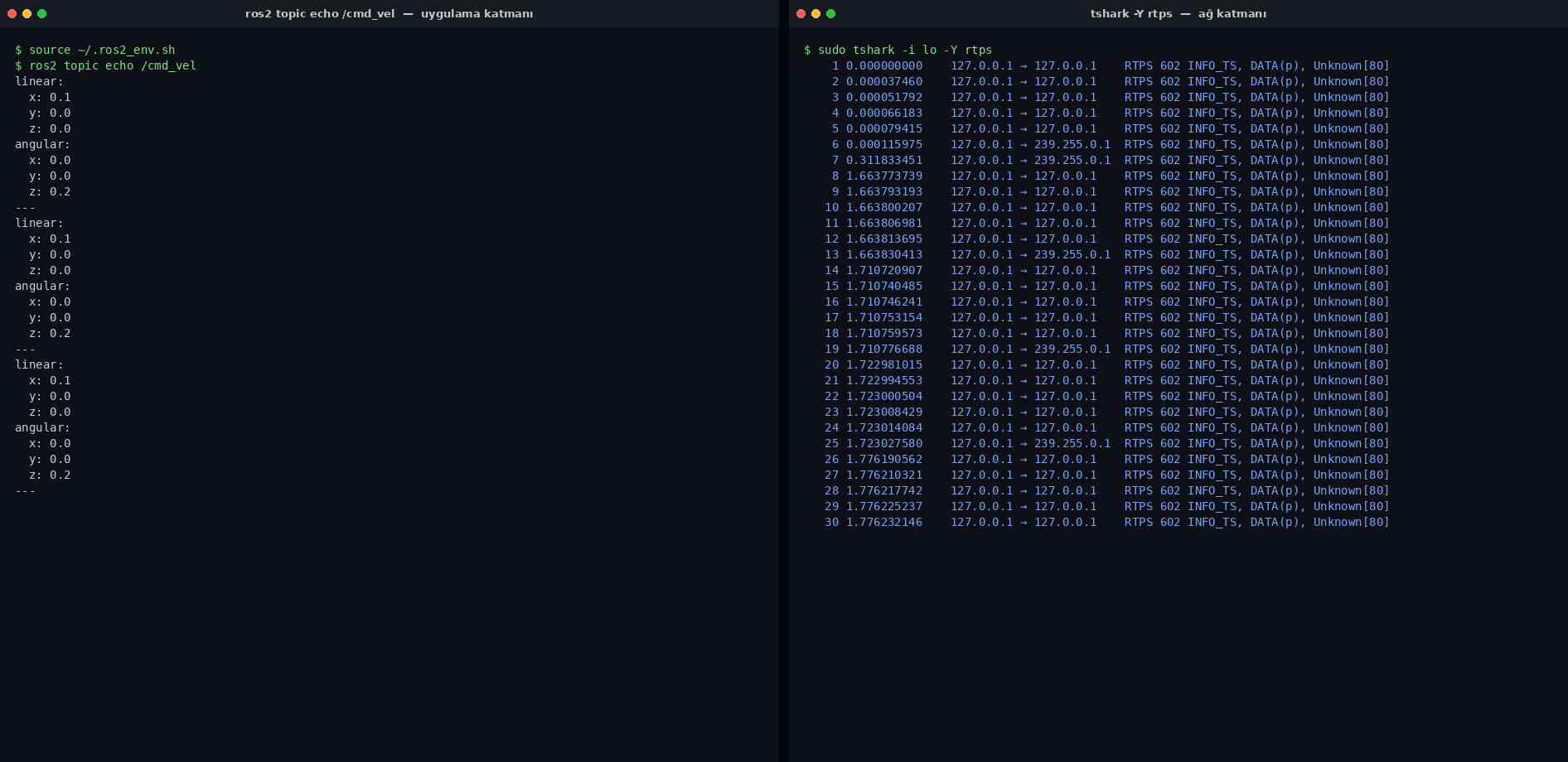Click tshark packet 3 timestamp 0.000051792
Image resolution: width=1568 pixels, height=762 pixels.
pyautogui.click(x=884, y=97)
